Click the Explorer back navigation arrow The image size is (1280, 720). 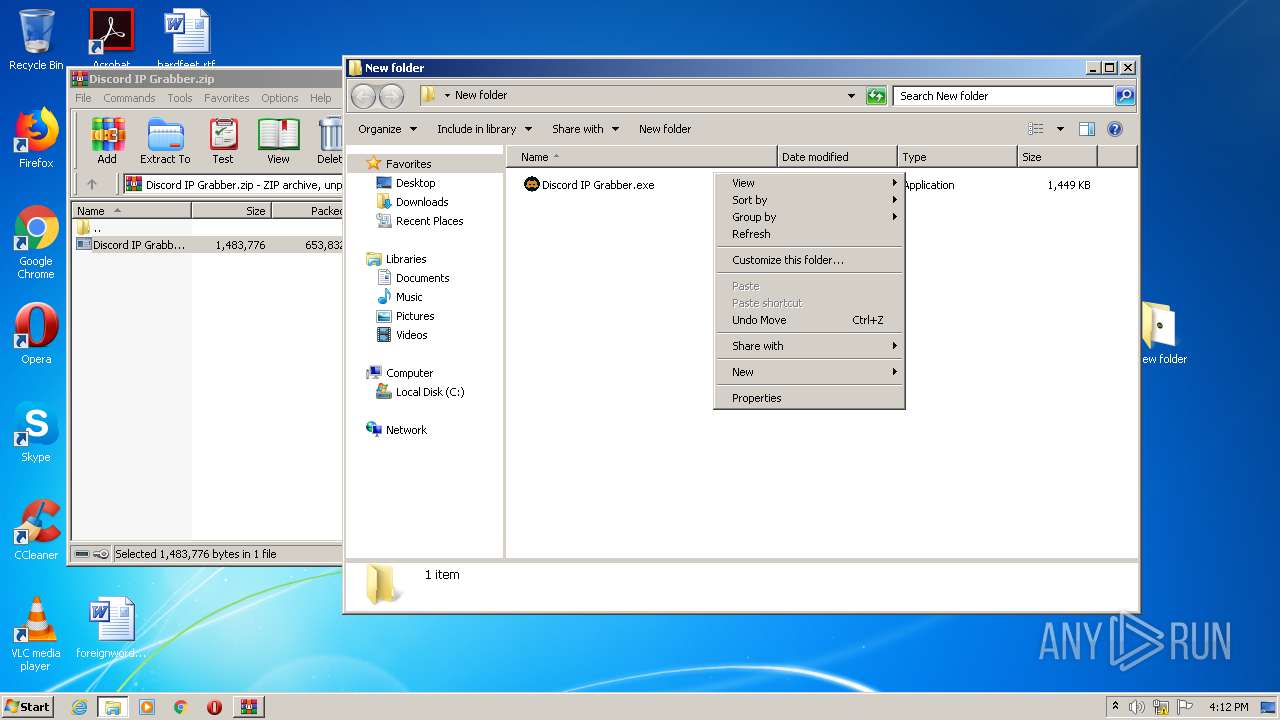point(364,96)
